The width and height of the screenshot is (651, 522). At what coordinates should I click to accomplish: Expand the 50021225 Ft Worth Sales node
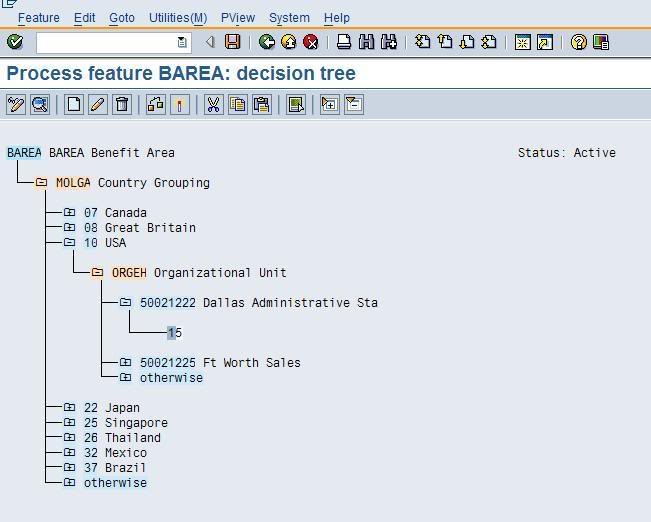pos(125,362)
